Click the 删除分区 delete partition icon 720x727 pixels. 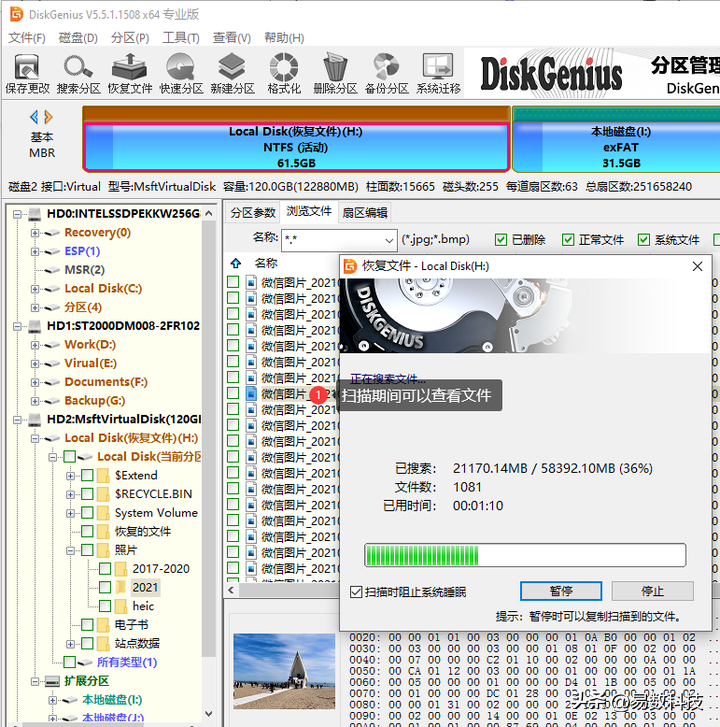335,73
